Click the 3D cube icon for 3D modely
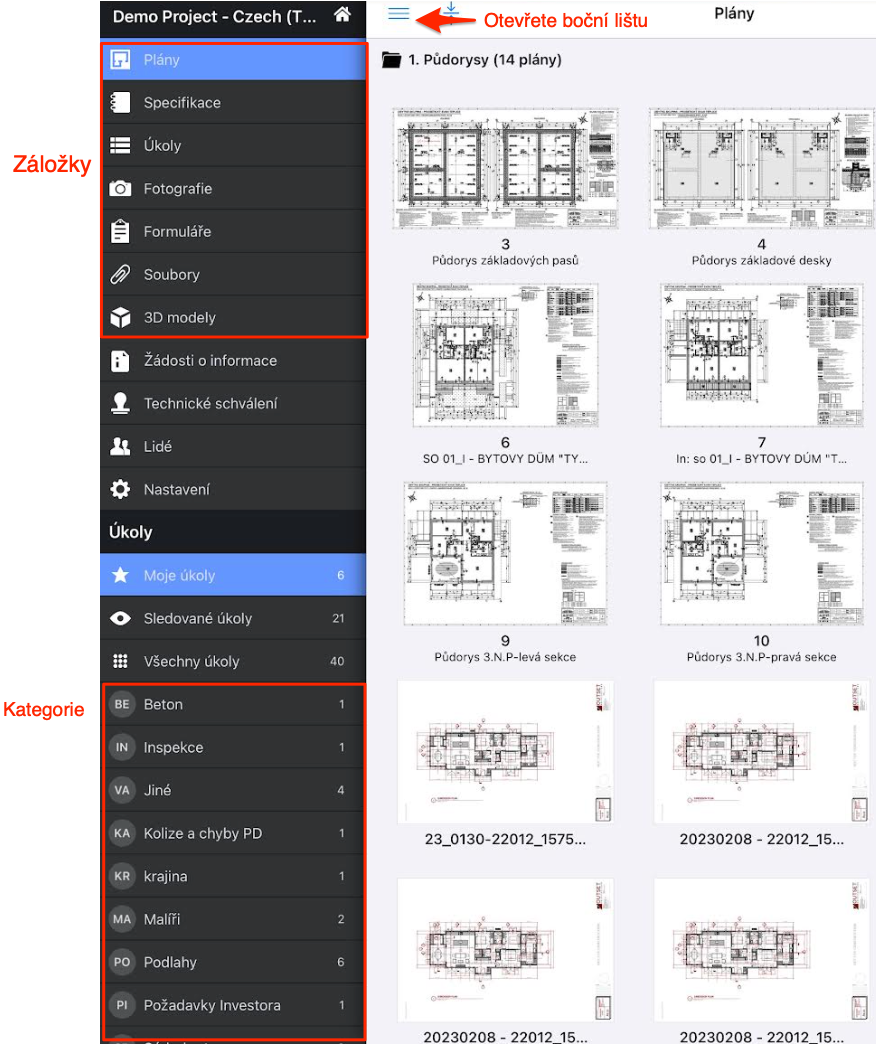Viewport: 876px width, 1044px height. coord(120,317)
